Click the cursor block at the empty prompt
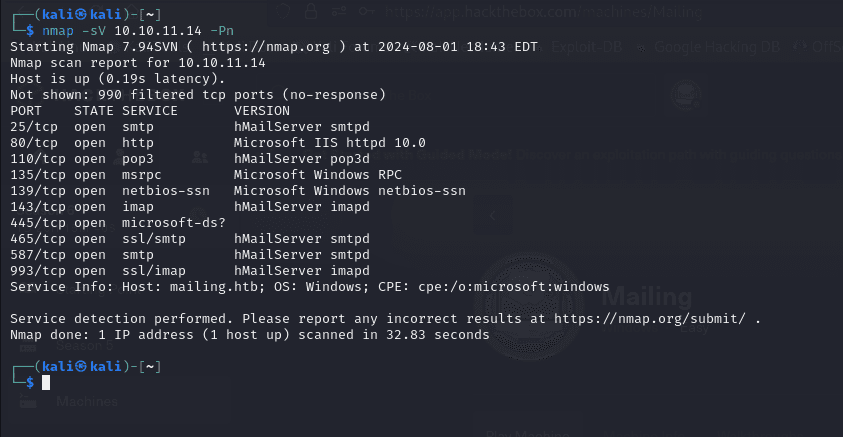 46,382
